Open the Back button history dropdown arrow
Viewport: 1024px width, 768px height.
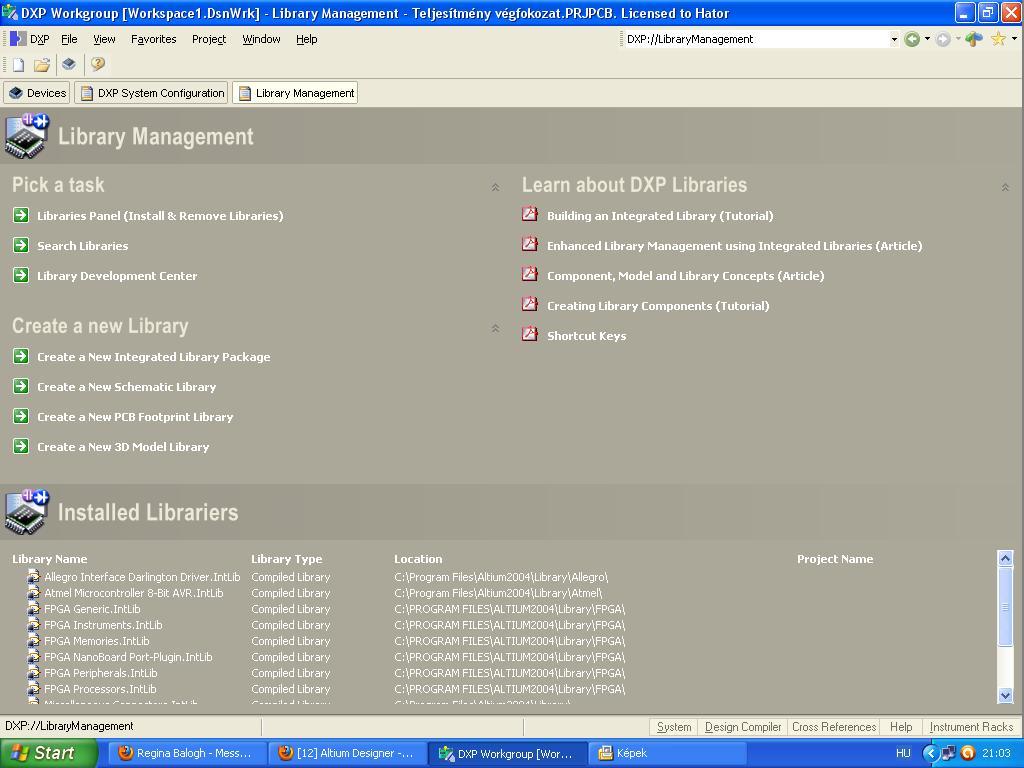pyautogui.click(x=927, y=39)
